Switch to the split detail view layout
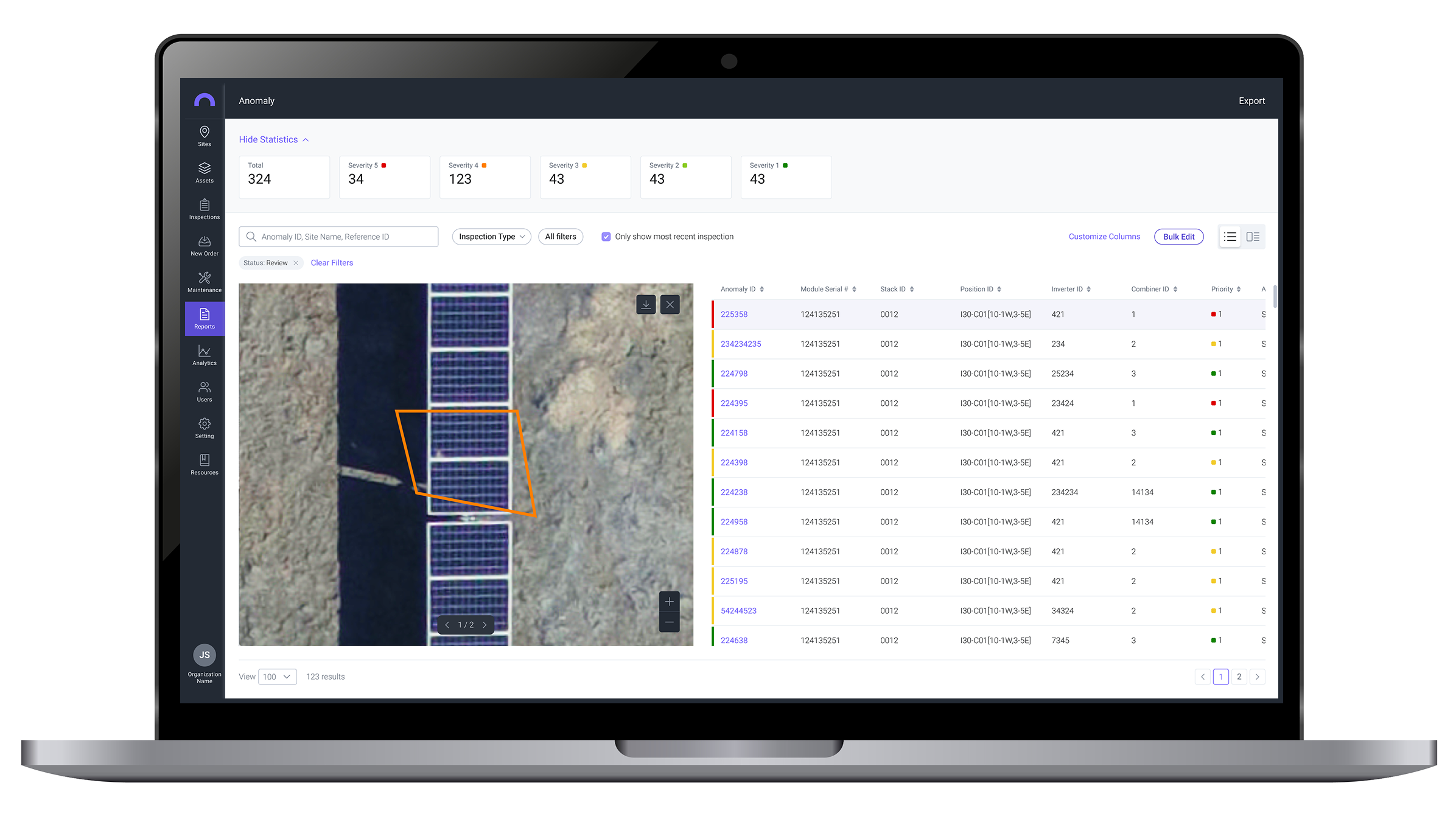Viewport: 1456px width, 825px height. [x=1253, y=237]
